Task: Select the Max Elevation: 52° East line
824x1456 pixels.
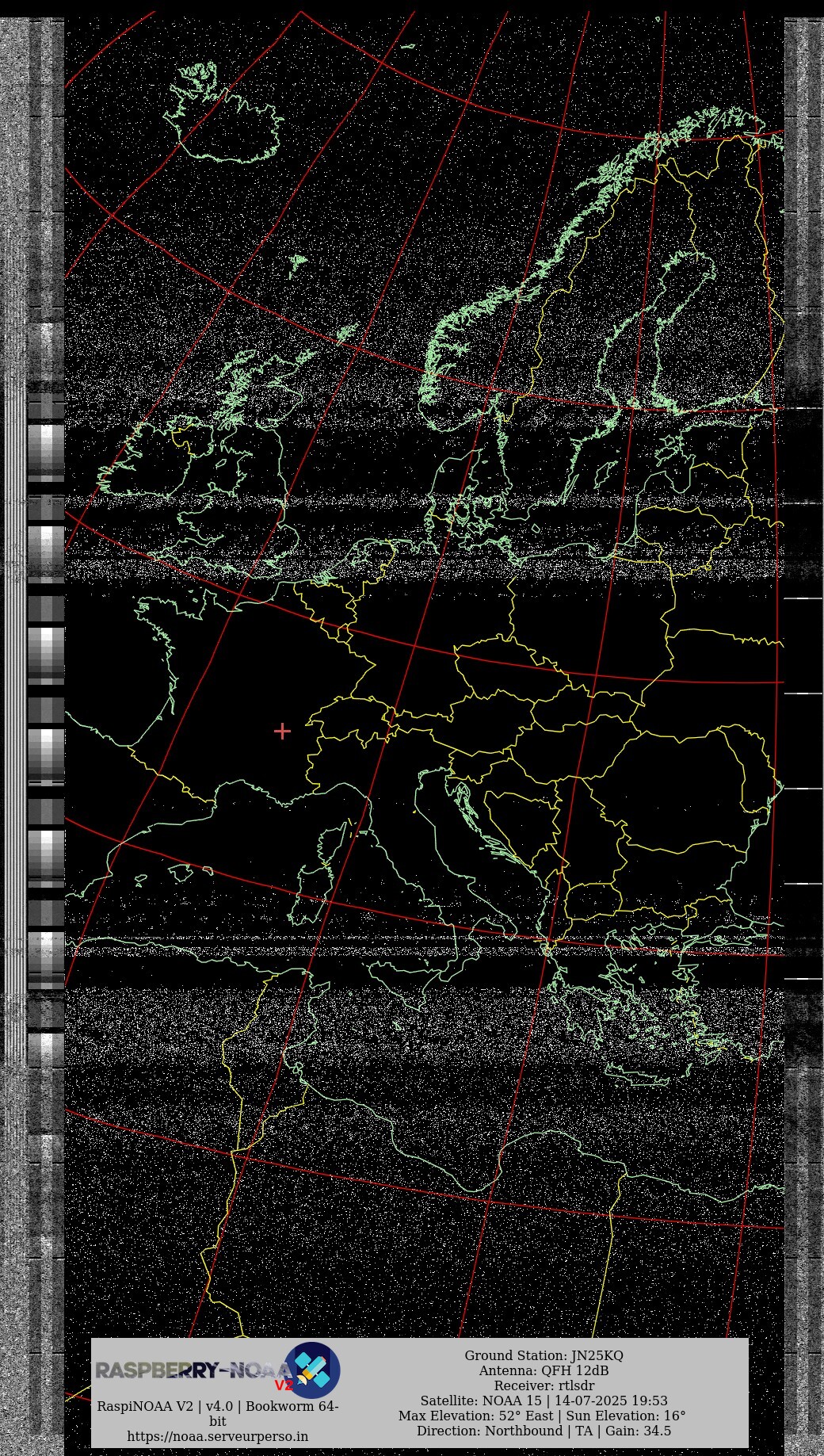Action: (542, 1416)
